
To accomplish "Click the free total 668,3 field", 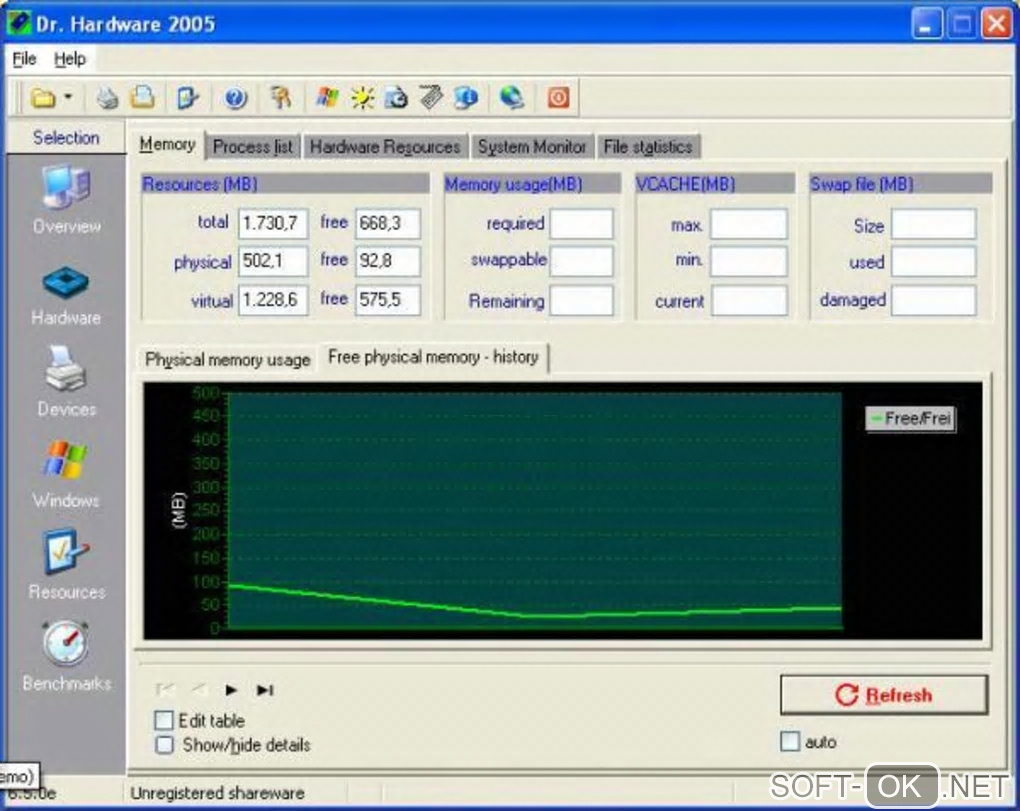I will click(388, 224).
